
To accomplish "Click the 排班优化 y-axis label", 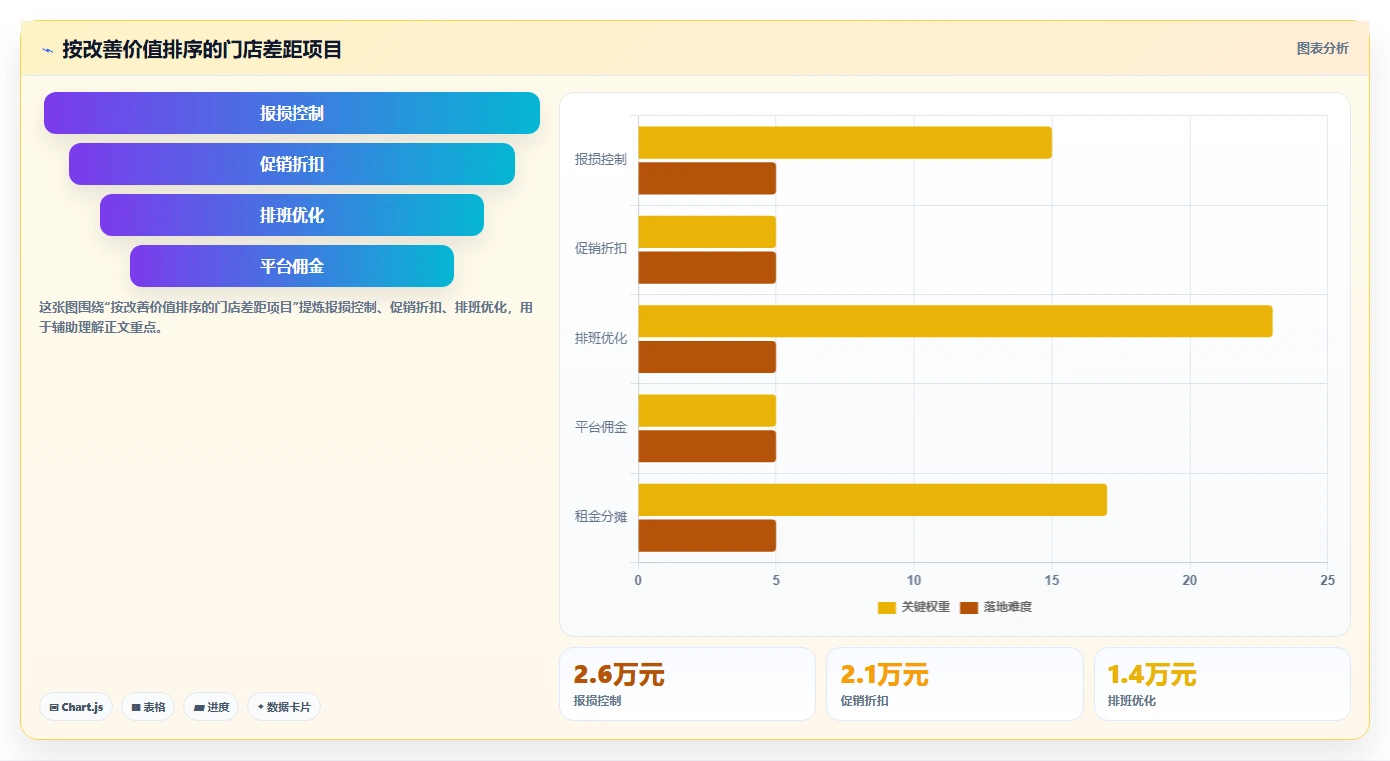I will (601, 338).
